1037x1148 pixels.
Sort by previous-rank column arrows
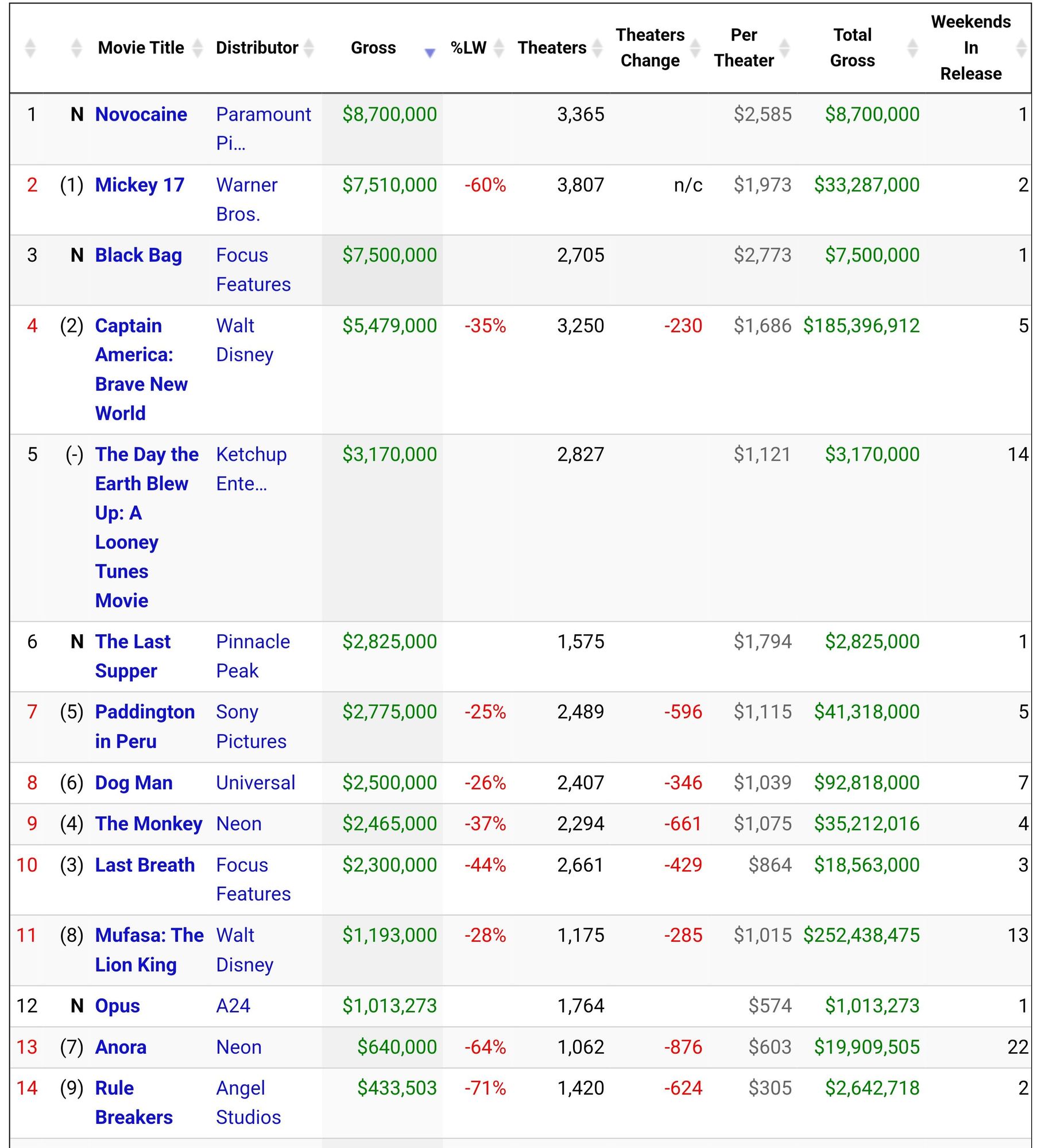pos(76,48)
